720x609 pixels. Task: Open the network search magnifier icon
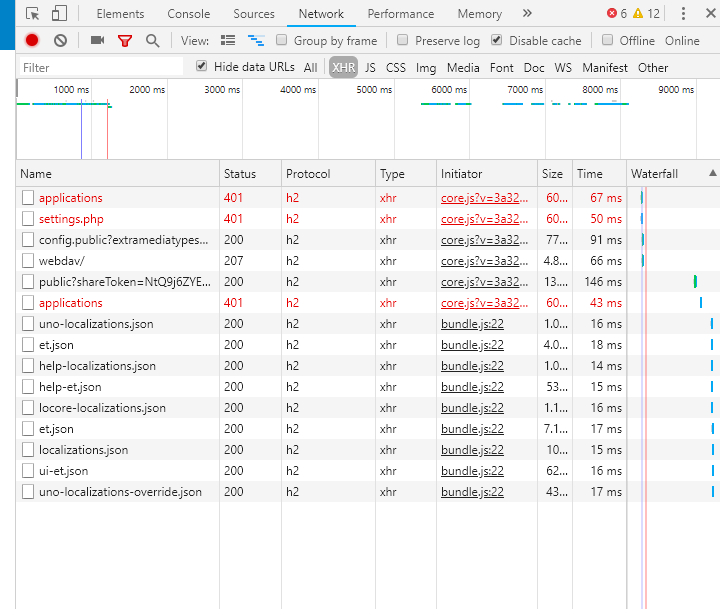pyautogui.click(x=152, y=41)
